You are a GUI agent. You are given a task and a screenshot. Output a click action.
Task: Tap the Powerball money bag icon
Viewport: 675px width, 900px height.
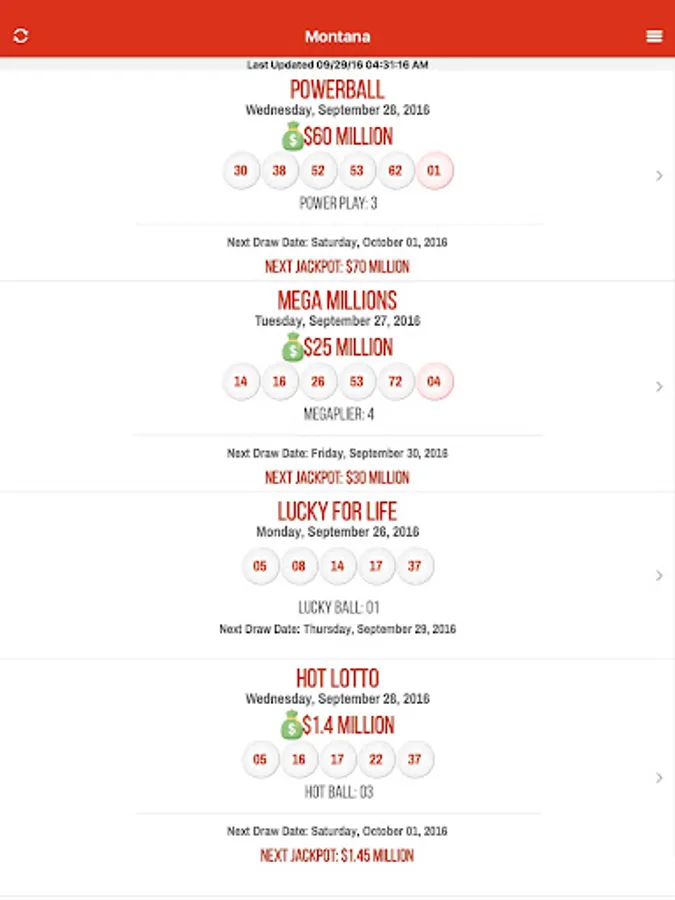coord(292,136)
